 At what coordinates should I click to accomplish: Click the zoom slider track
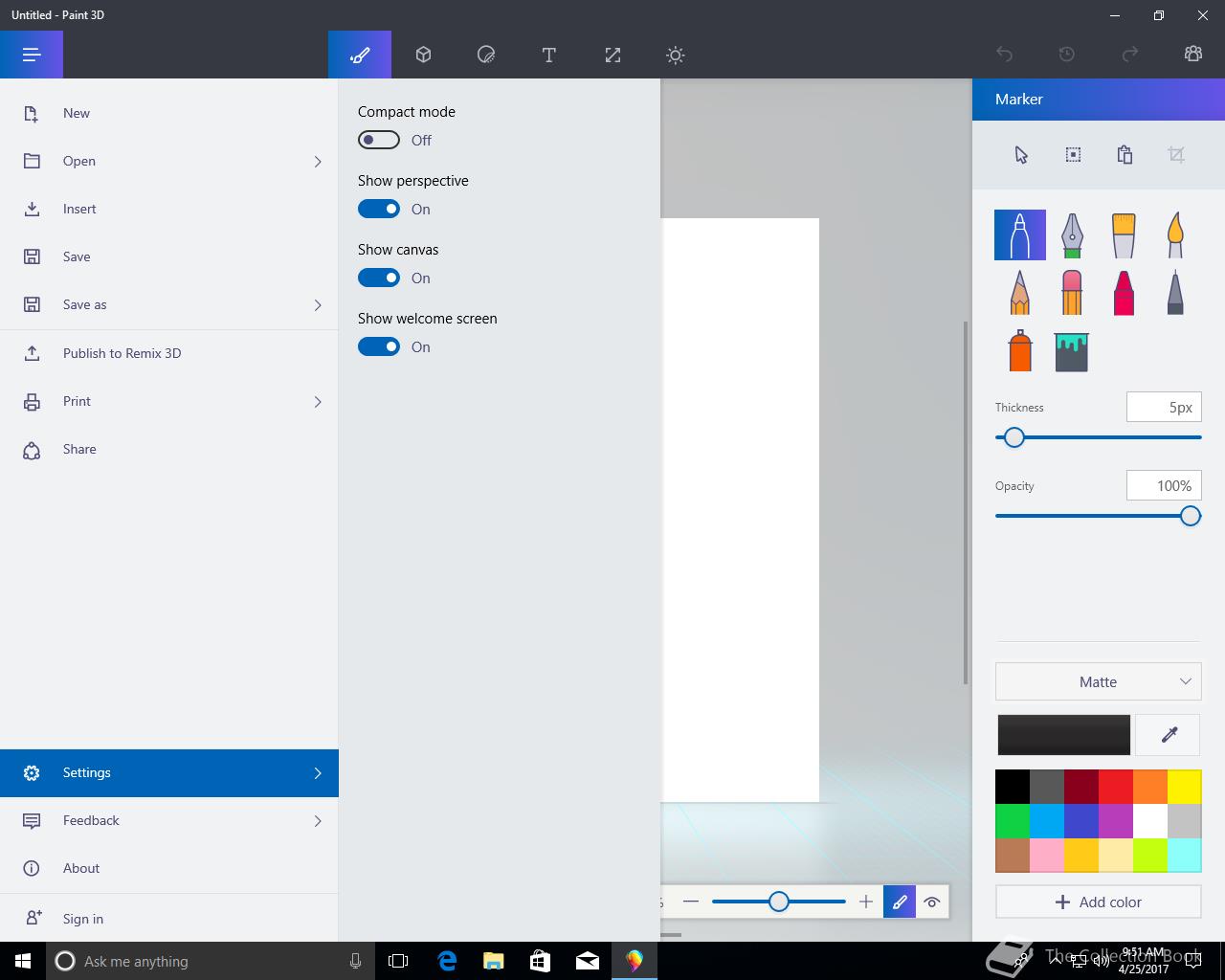779,902
